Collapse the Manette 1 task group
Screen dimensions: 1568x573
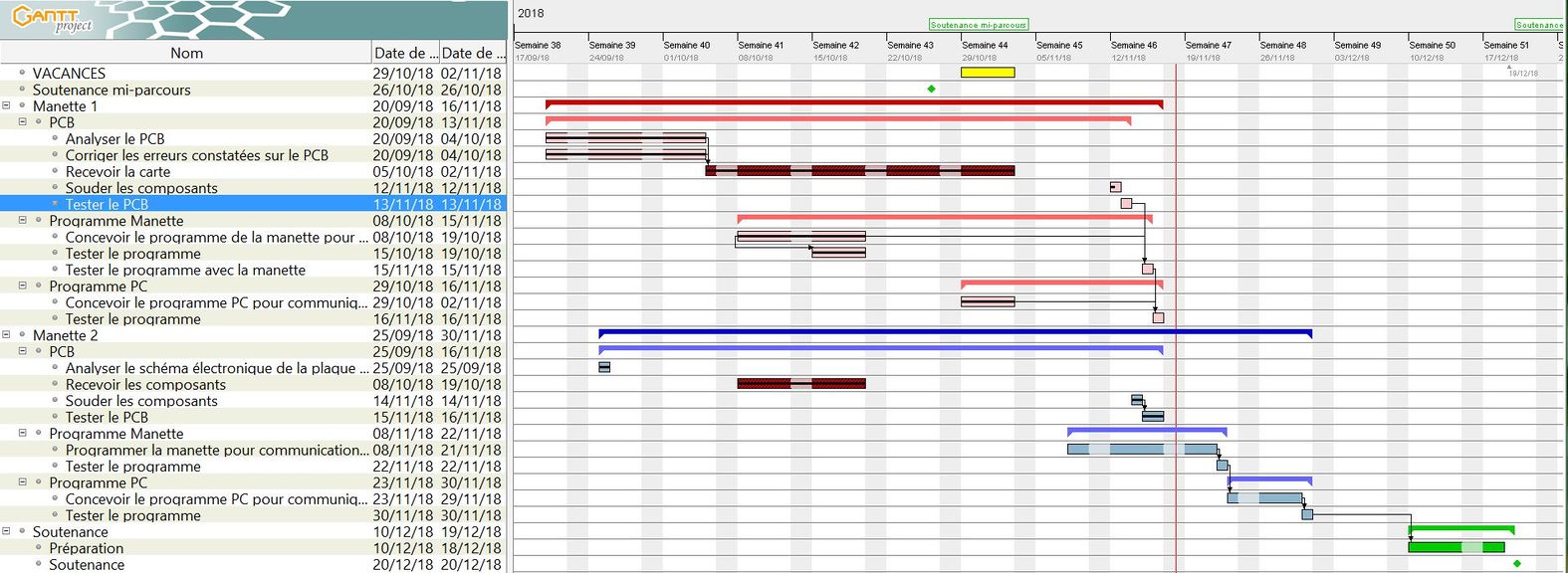coord(6,105)
